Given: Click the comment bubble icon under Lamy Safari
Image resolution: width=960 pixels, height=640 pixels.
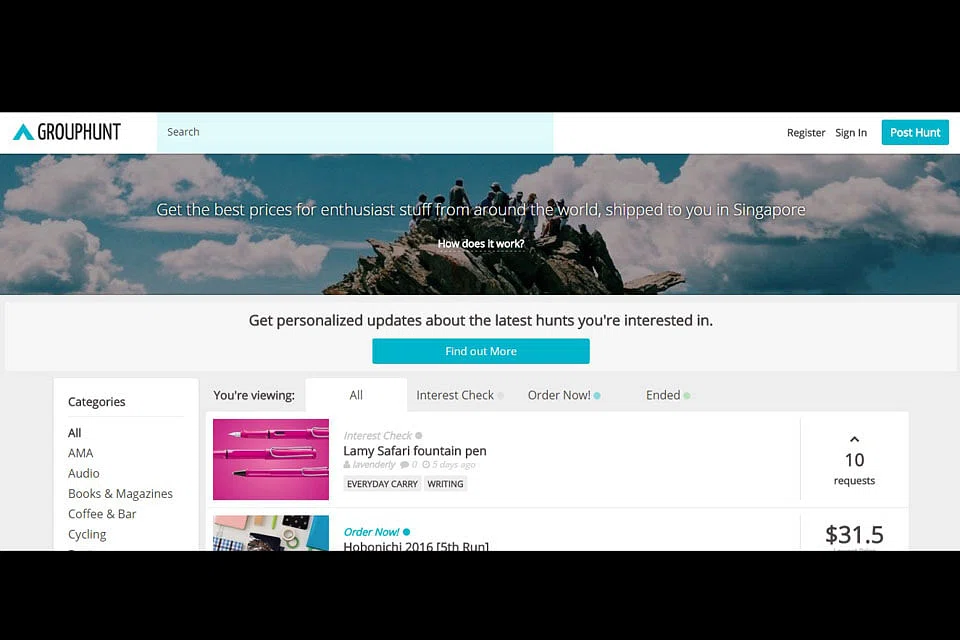Looking at the screenshot, I should tap(404, 465).
